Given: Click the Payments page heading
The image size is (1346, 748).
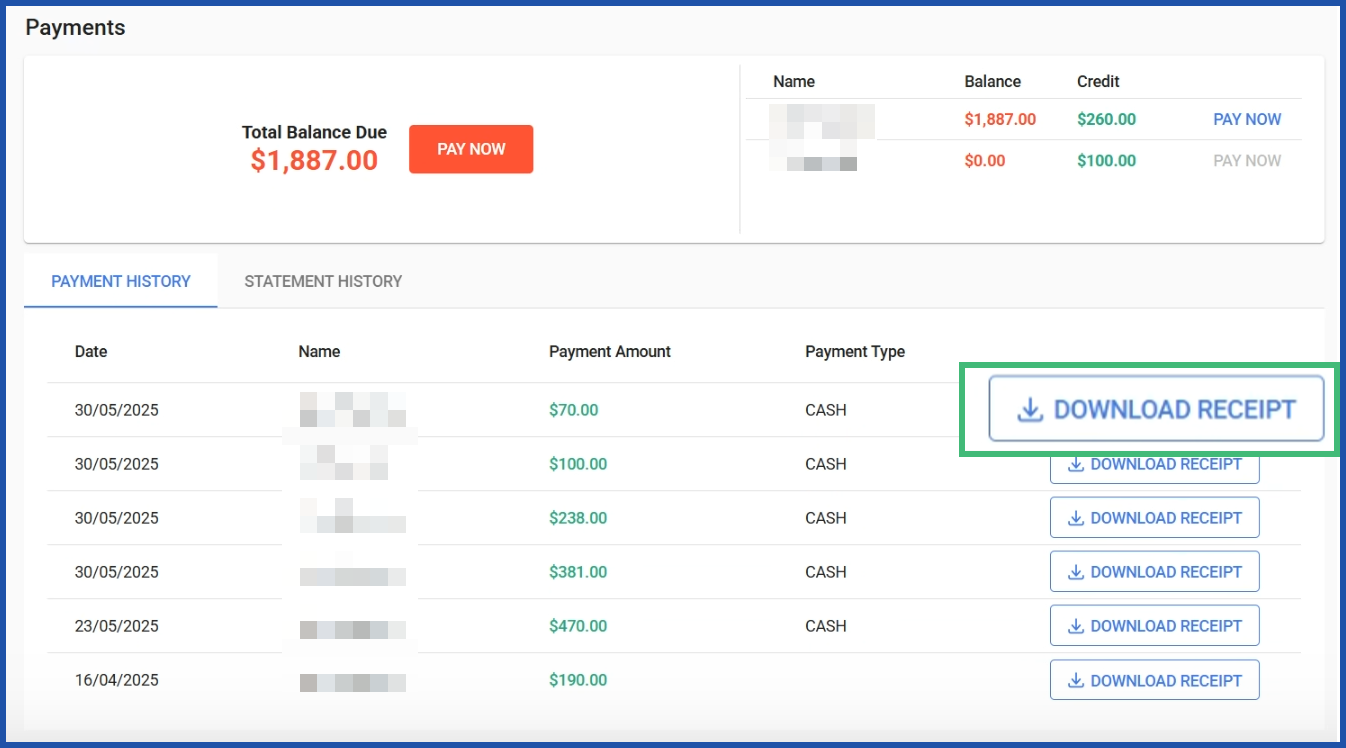Looking at the screenshot, I should [75, 27].
